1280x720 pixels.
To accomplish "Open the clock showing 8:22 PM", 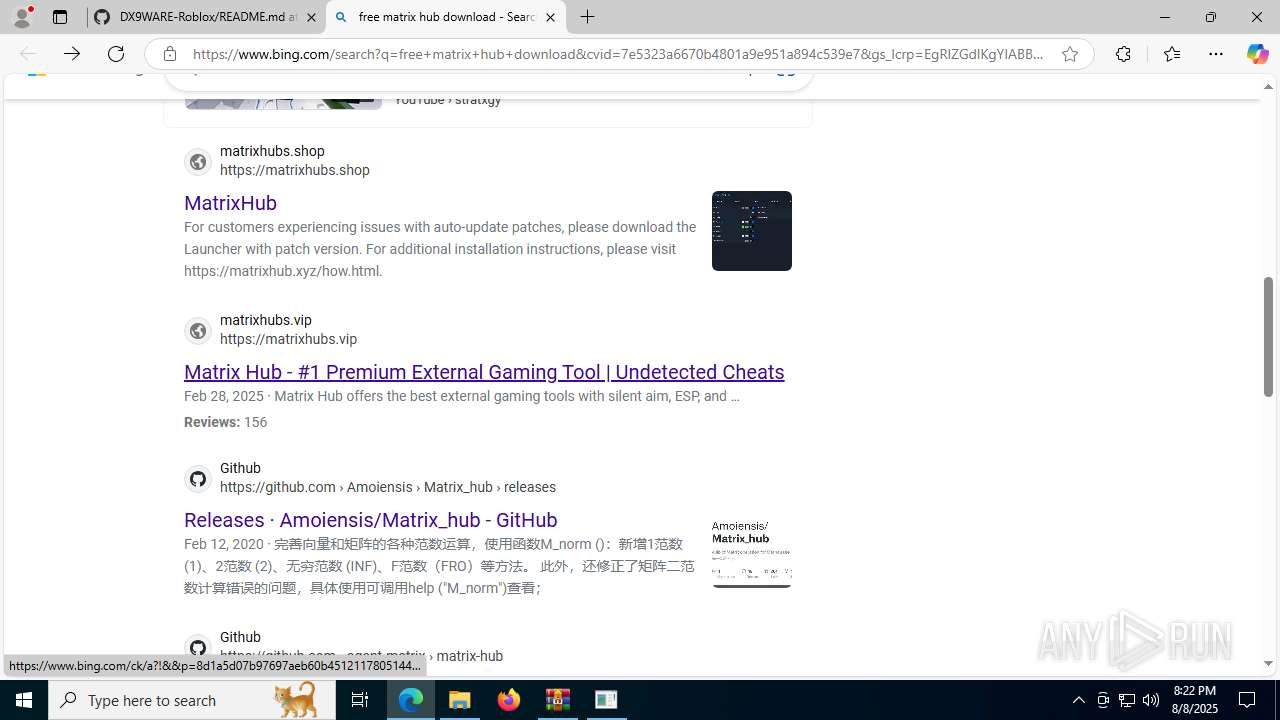I will tap(1194, 700).
